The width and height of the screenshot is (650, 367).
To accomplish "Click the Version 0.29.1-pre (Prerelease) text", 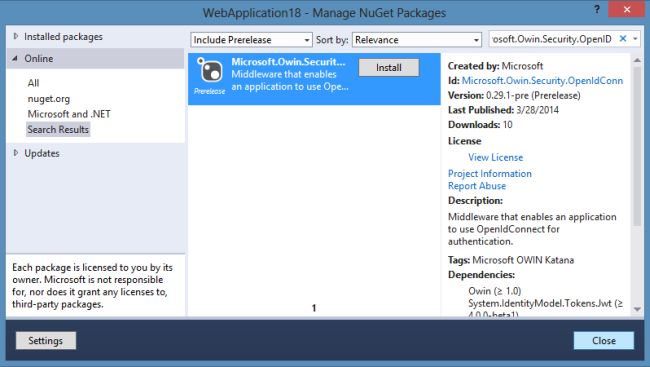I will pos(514,95).
